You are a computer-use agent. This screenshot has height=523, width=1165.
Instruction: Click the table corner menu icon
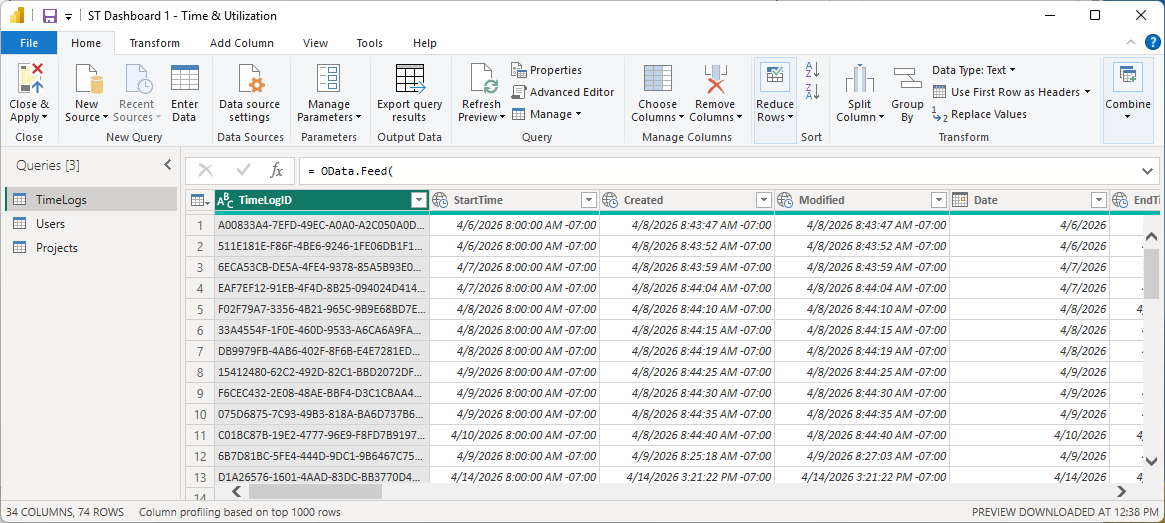[x=200, y=200]
